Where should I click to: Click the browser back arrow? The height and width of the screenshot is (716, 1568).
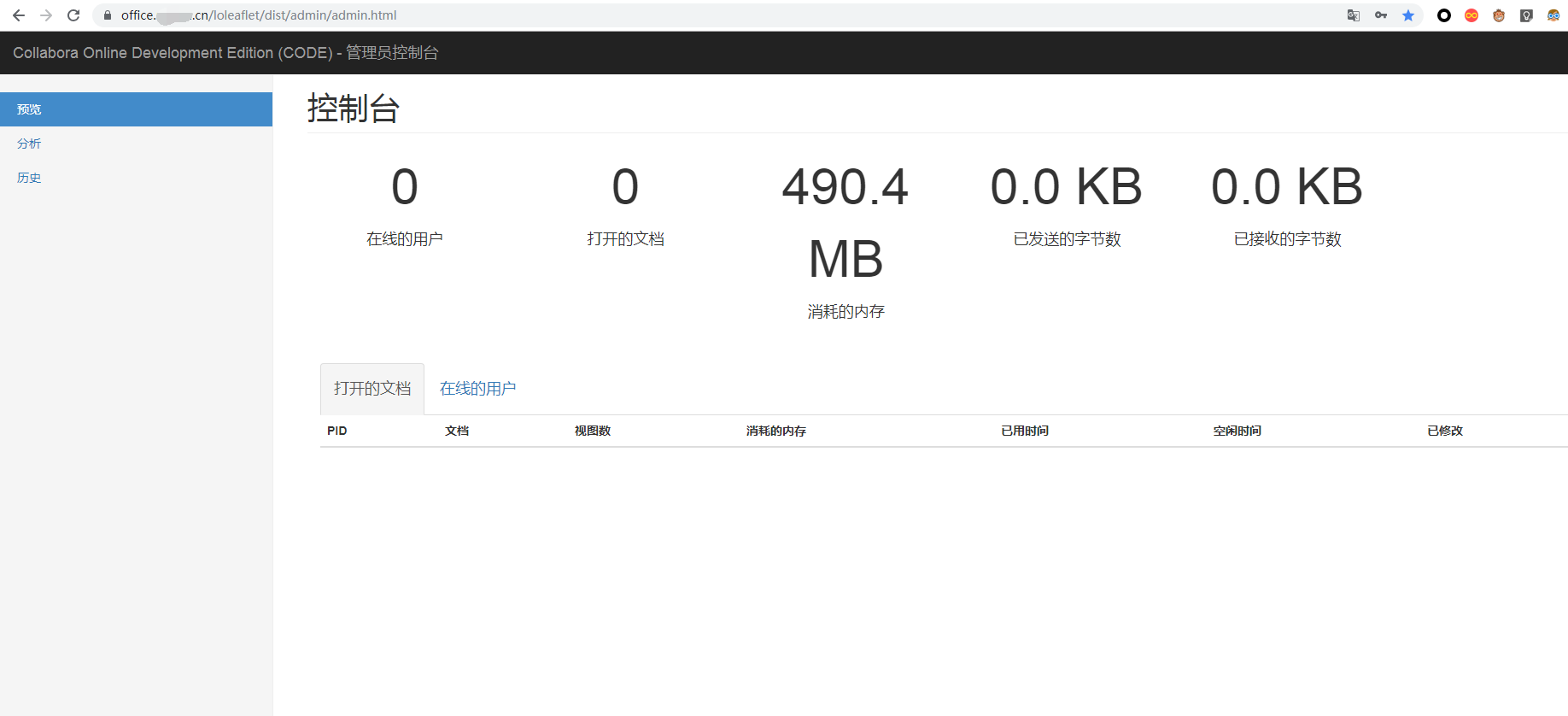[x=19, y=15]
